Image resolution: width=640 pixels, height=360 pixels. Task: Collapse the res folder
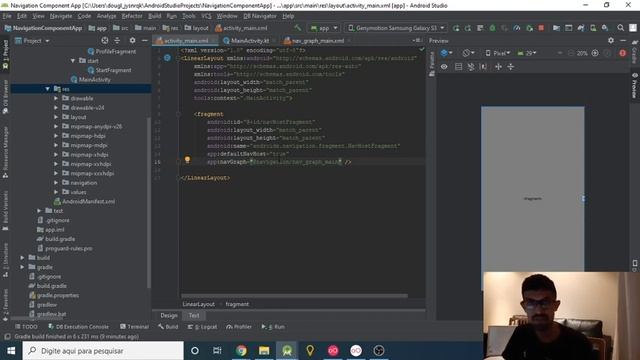tap(48, 89)
